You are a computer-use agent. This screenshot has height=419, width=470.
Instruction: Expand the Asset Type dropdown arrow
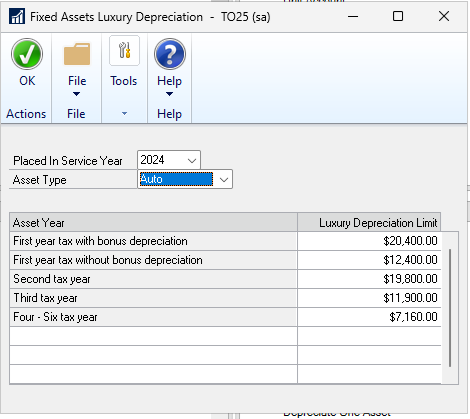[224, 180]
